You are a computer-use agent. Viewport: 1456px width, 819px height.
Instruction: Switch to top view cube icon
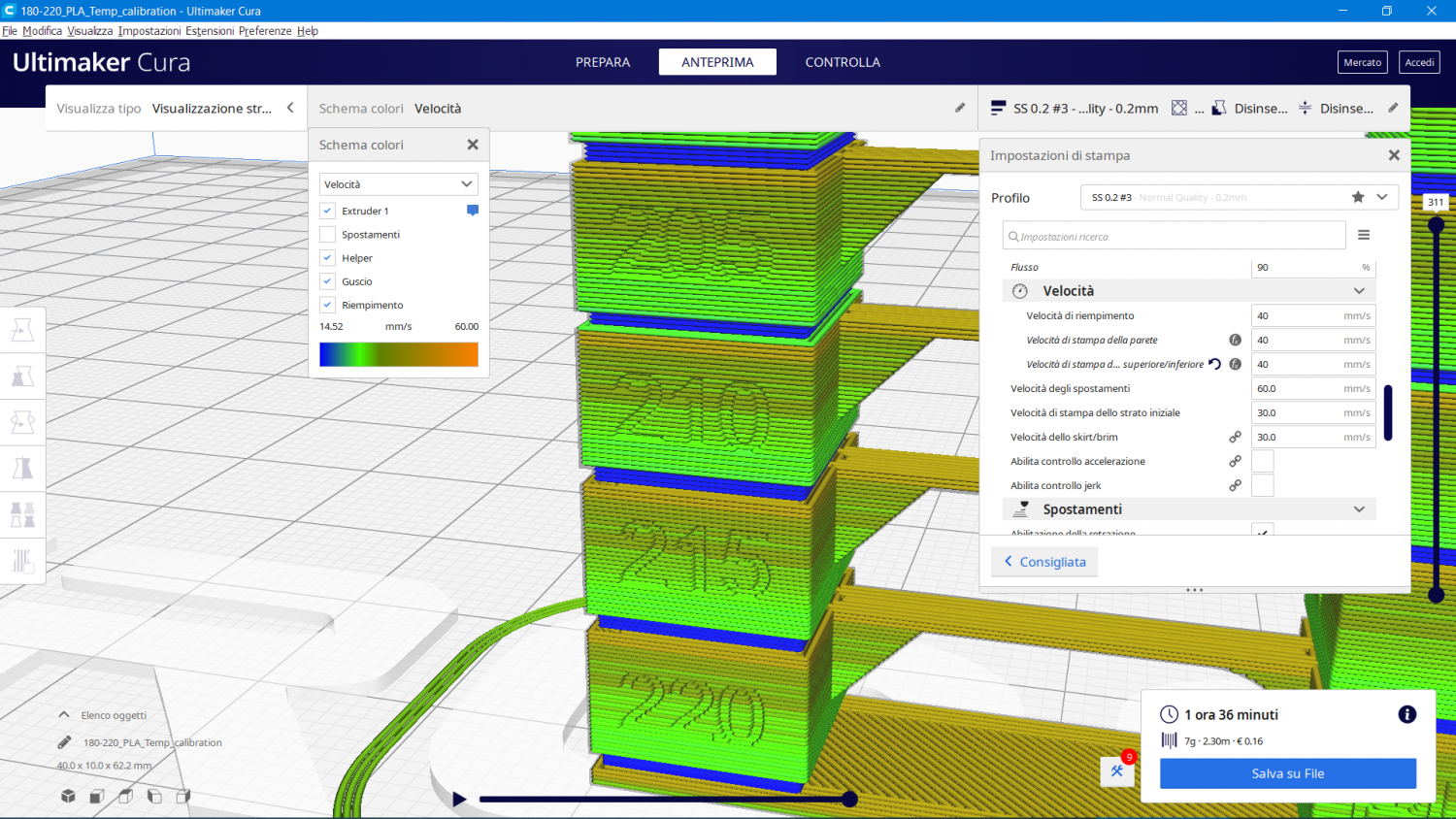[125, 796]
